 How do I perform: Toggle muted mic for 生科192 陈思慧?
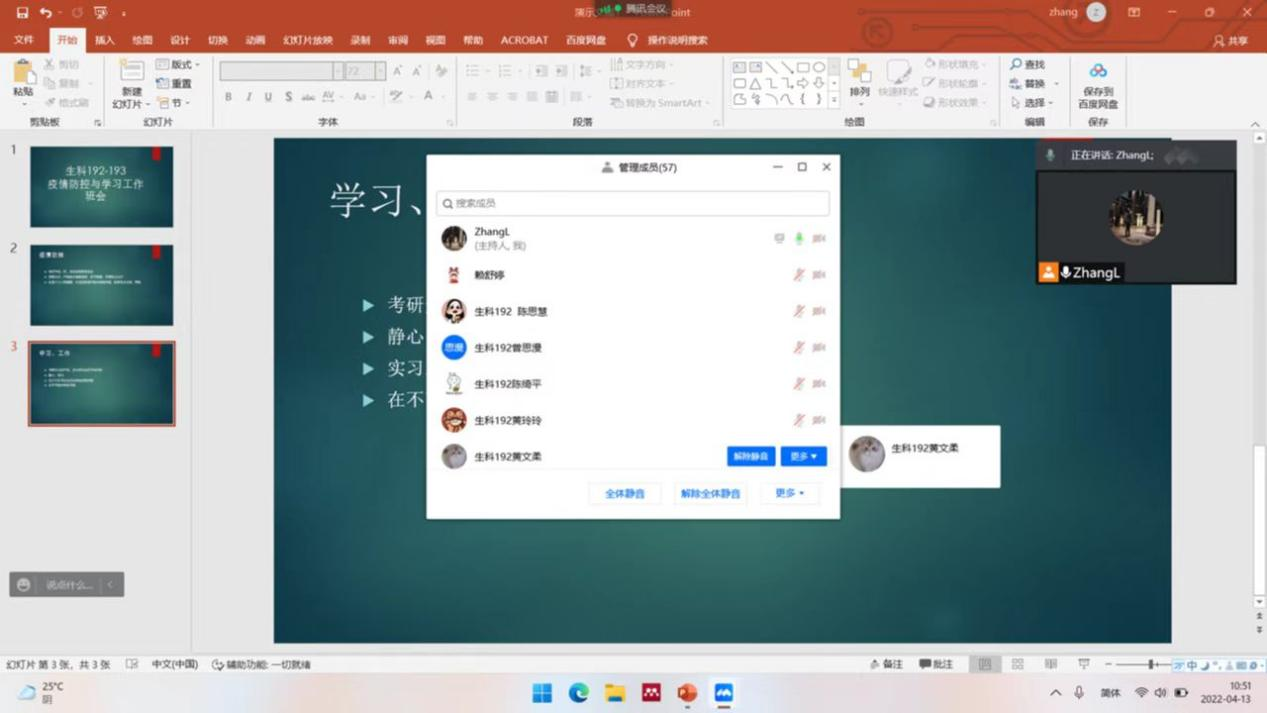tap(798, 311)
